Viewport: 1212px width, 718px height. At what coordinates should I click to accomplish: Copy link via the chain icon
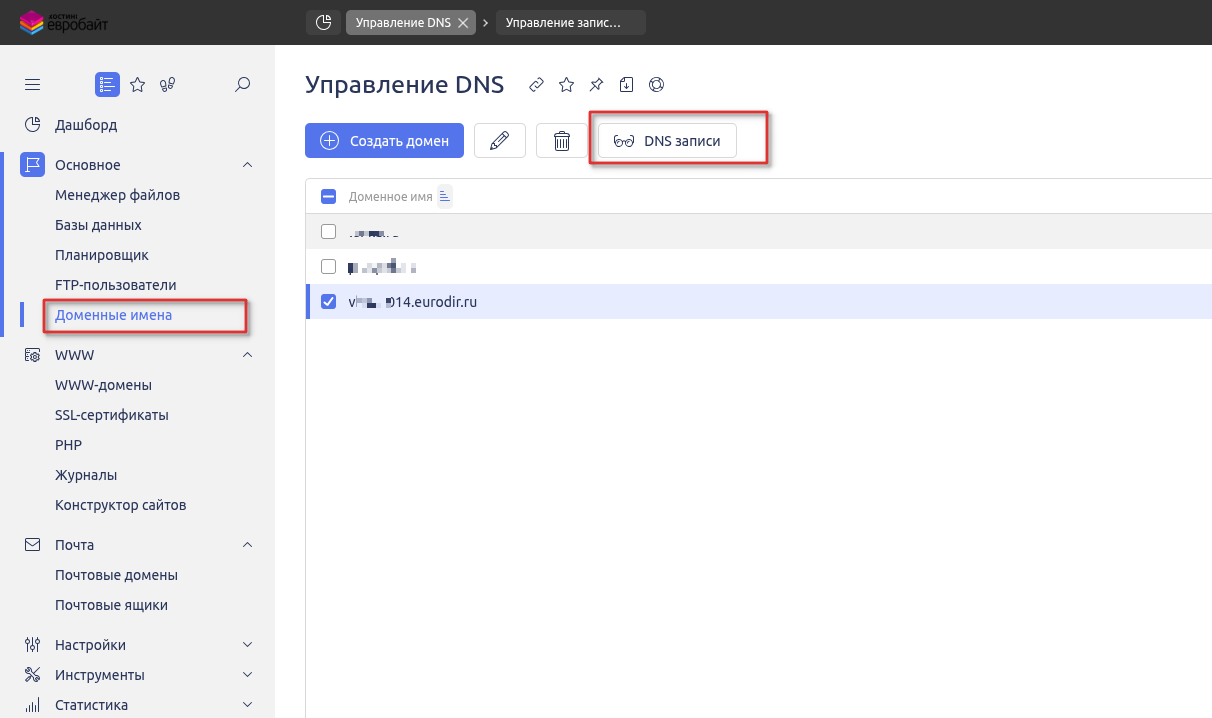(536, 84)
